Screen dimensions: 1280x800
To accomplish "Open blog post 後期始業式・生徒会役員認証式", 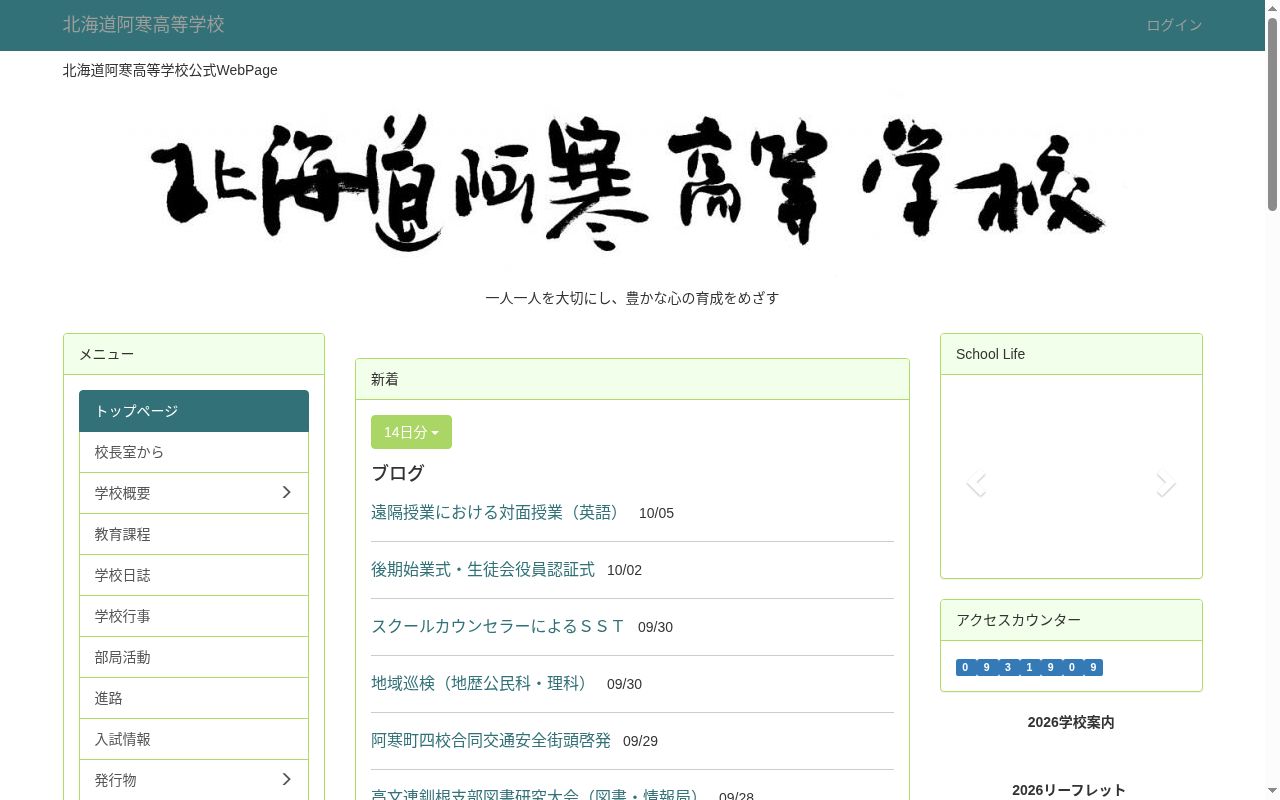I will [483, 569].
